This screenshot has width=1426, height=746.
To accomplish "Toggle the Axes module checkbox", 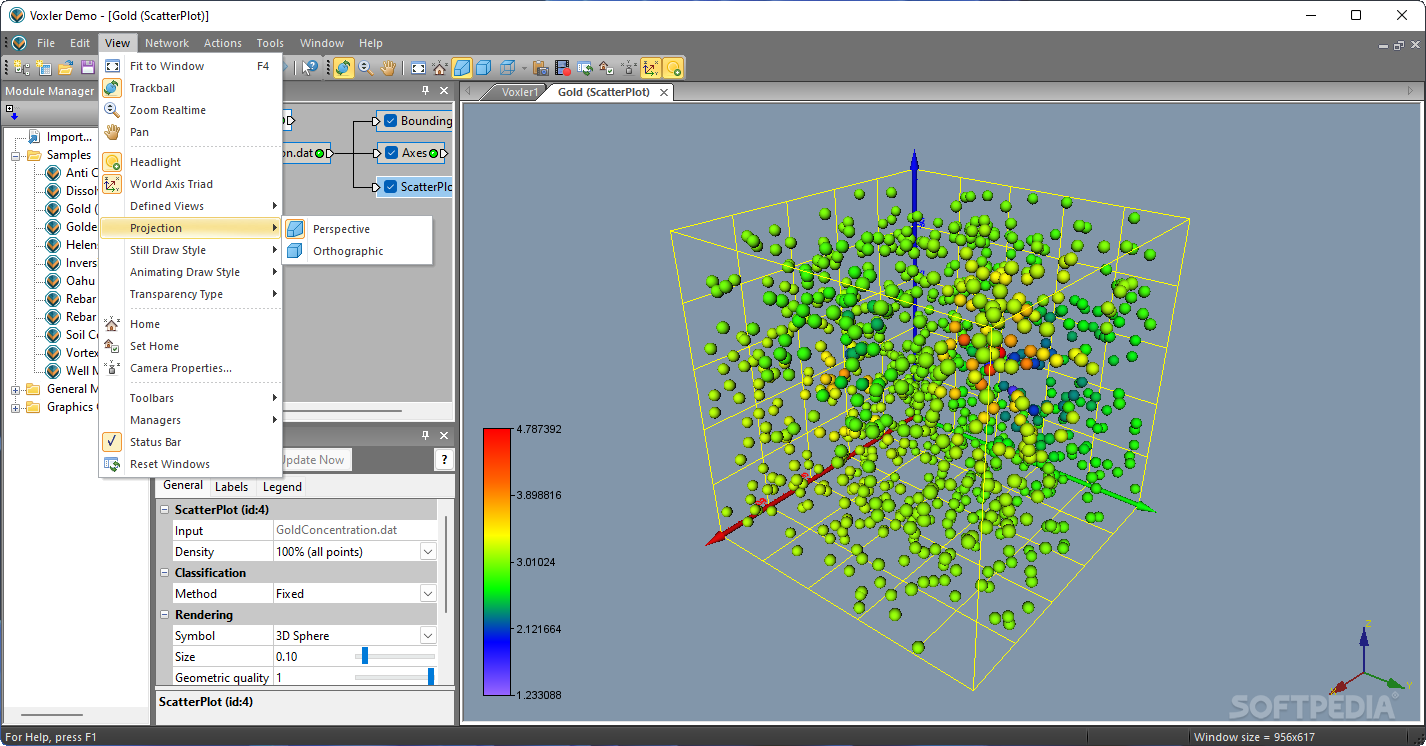I will pyautogui.click(x=390, y=153).
